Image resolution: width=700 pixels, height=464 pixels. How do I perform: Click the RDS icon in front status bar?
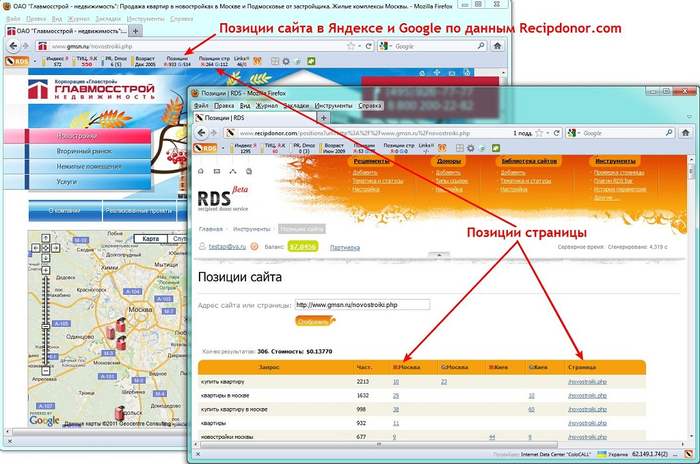click(689, 454)
